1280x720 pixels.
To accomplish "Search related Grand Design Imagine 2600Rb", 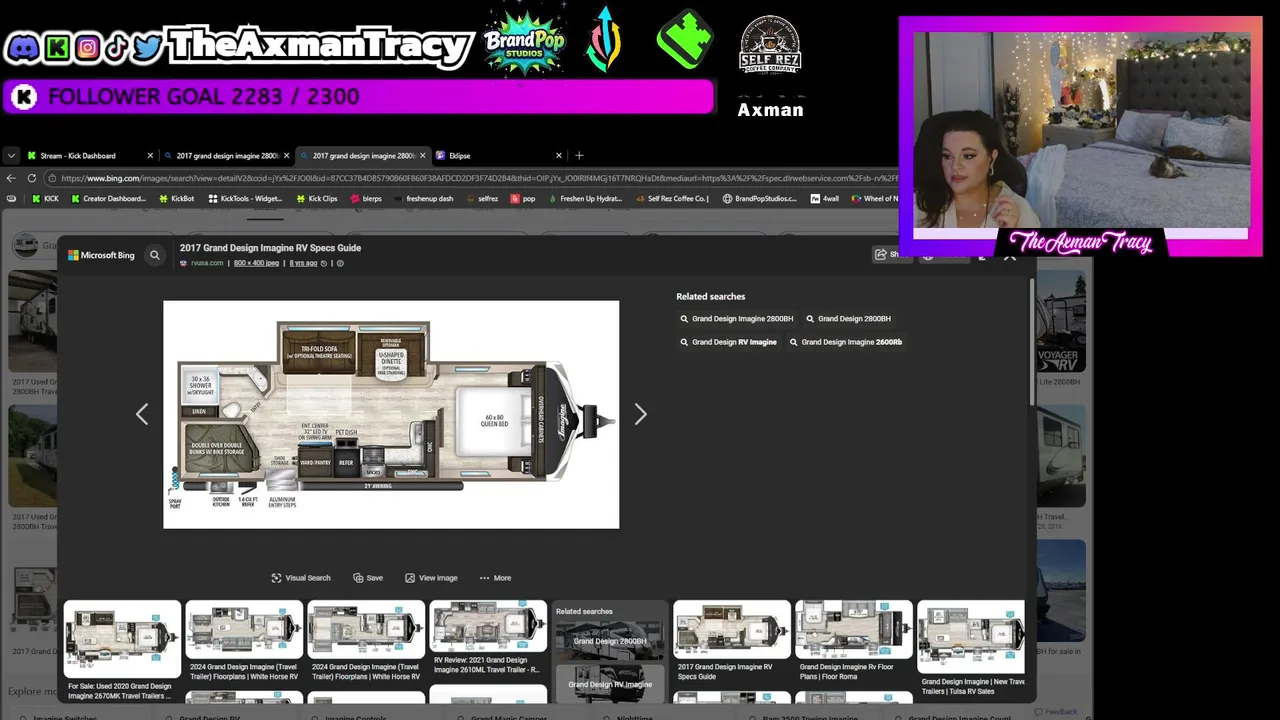I will click(x=845, y=342).
